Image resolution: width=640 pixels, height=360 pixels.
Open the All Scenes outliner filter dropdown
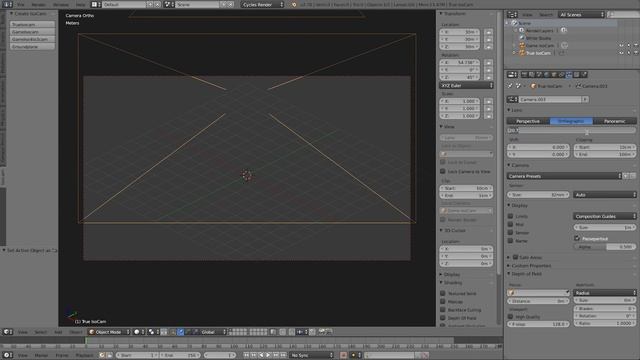(x=582, y=14)
